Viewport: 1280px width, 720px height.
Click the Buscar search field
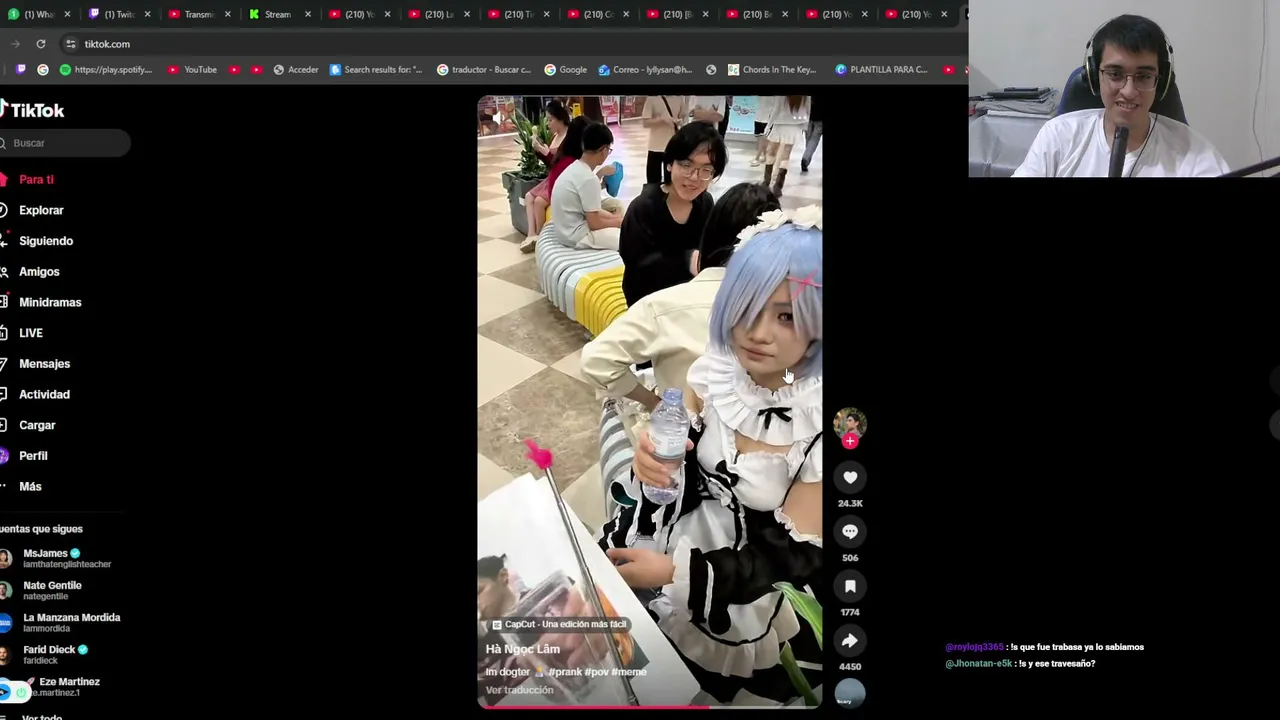(x=65, y=143)
